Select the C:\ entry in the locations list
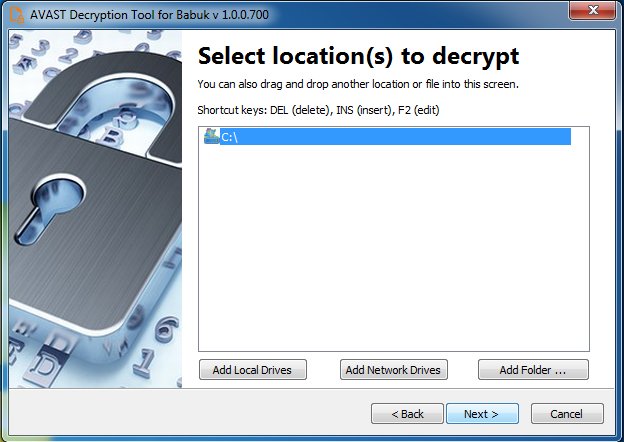The width and height of the screenshot is (624, 442). 387,136
